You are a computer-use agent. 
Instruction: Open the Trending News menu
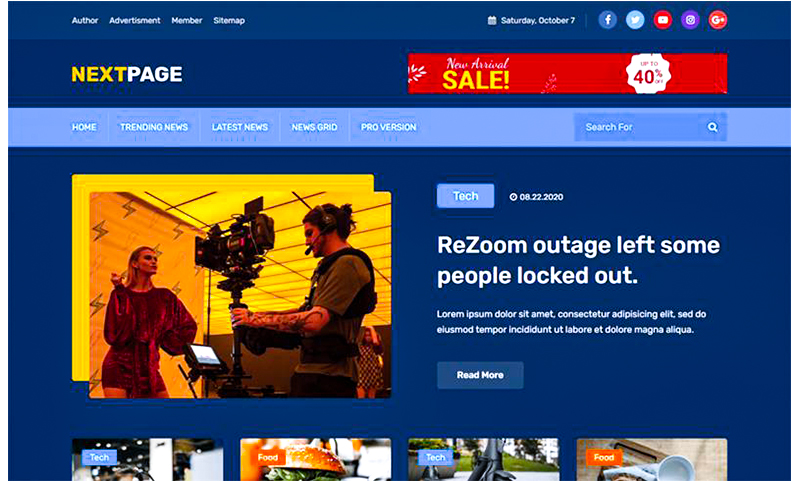[x=153, y=127]
